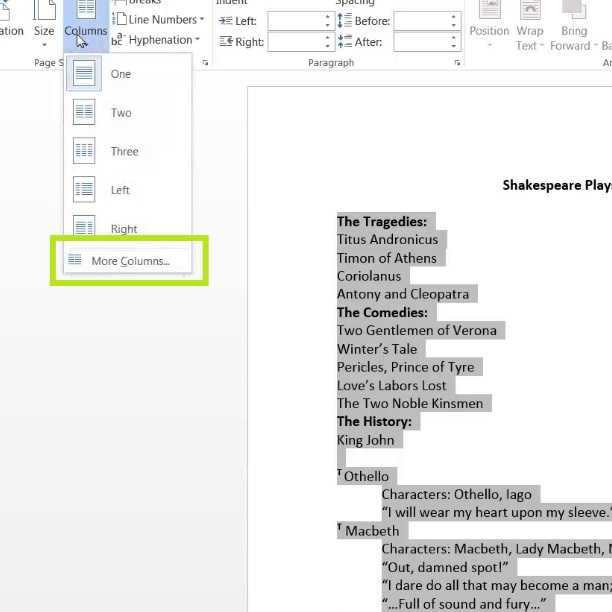Decrease the Spacing Before value
The width and height of the screenshot is (612, 612).
click(454, 25)
